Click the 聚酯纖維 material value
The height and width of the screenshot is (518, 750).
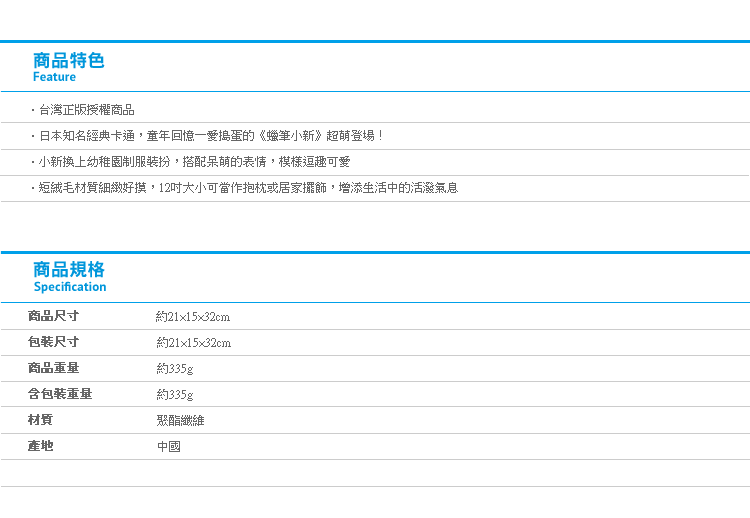(180, 420)
